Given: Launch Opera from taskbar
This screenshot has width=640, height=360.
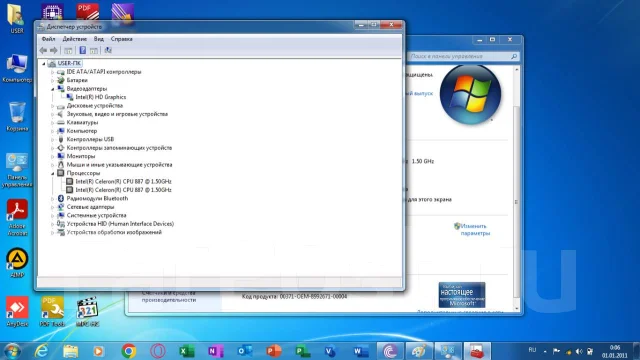Looking at the screenshot, I should tap(158, 351).
